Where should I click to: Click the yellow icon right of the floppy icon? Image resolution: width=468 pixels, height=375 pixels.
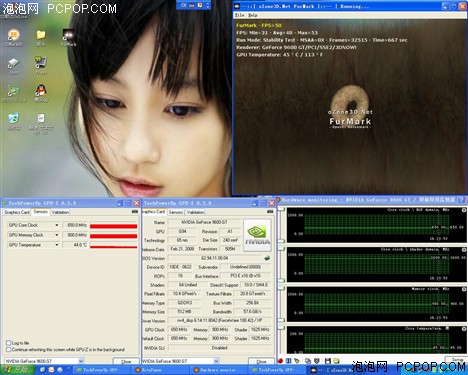click(336, 361)
